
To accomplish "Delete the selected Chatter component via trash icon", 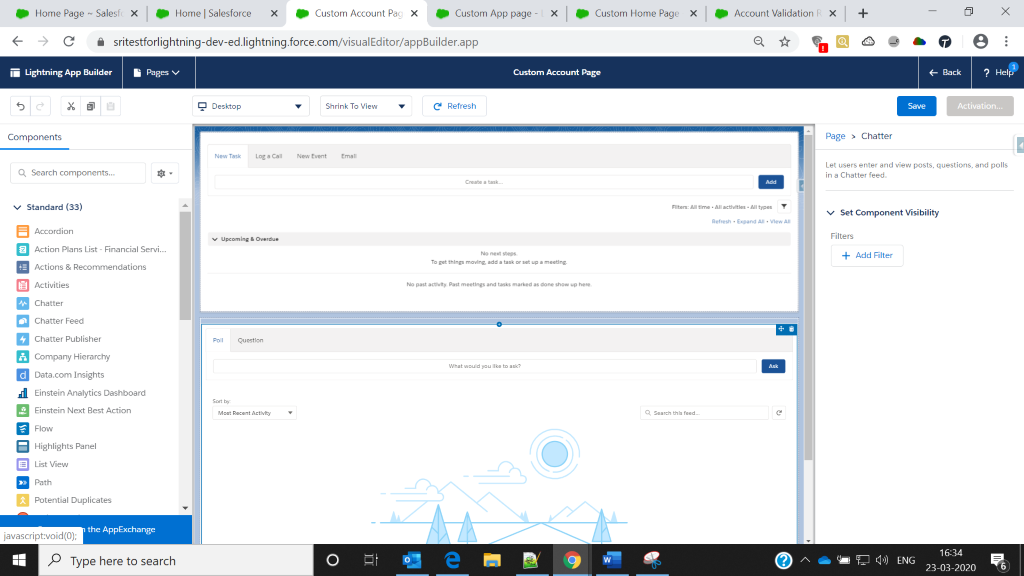I will [x=792, y=329].
